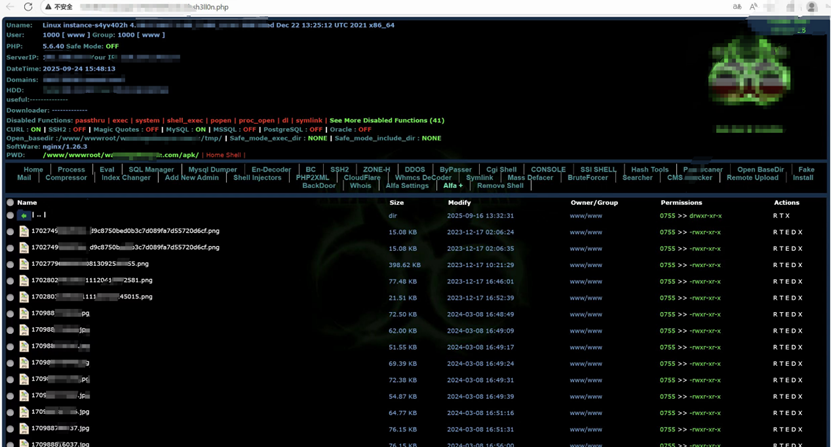Screen dimensions: 831x447
Task: Click the file icon of the 398.62 KB png
Action: point(24,265)
